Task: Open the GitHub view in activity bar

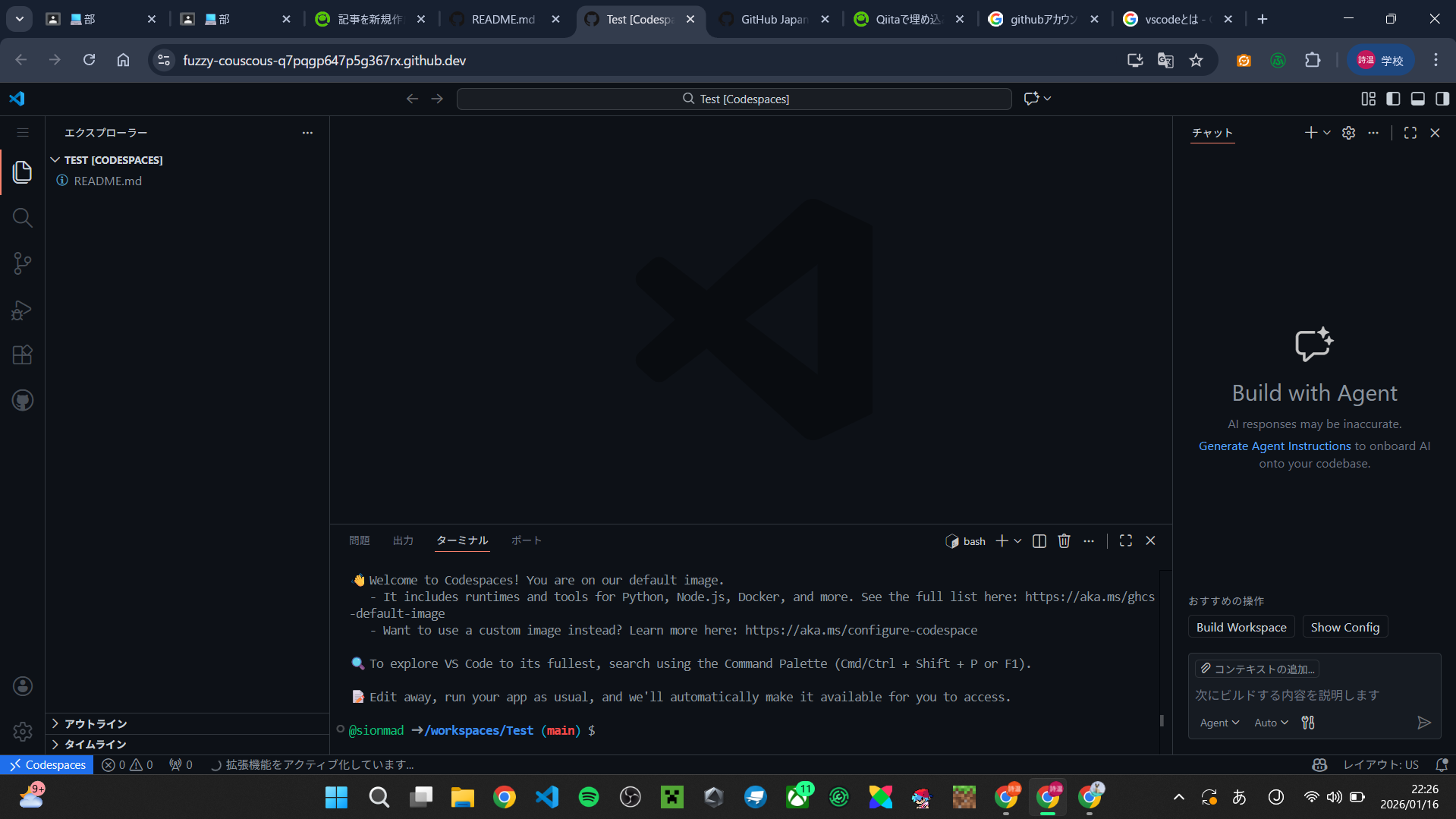Action: point(22,401)
